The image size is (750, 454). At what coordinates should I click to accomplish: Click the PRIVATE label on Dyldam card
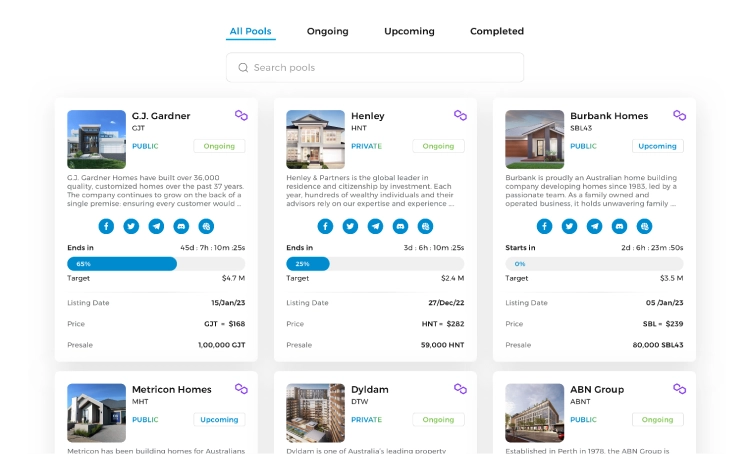366,420
